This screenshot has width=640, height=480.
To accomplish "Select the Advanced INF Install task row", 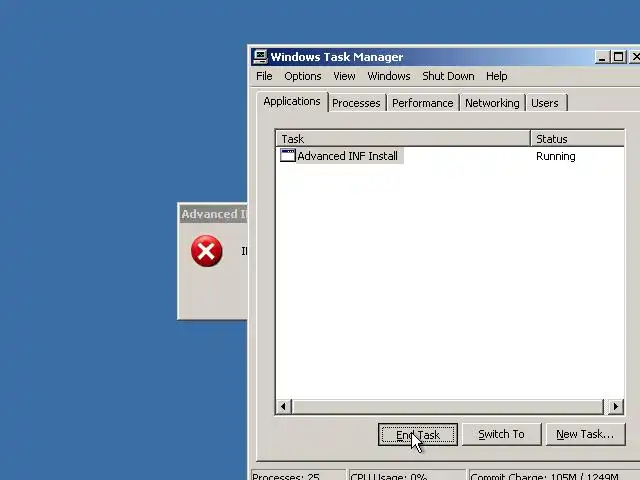I will [450, 156].
